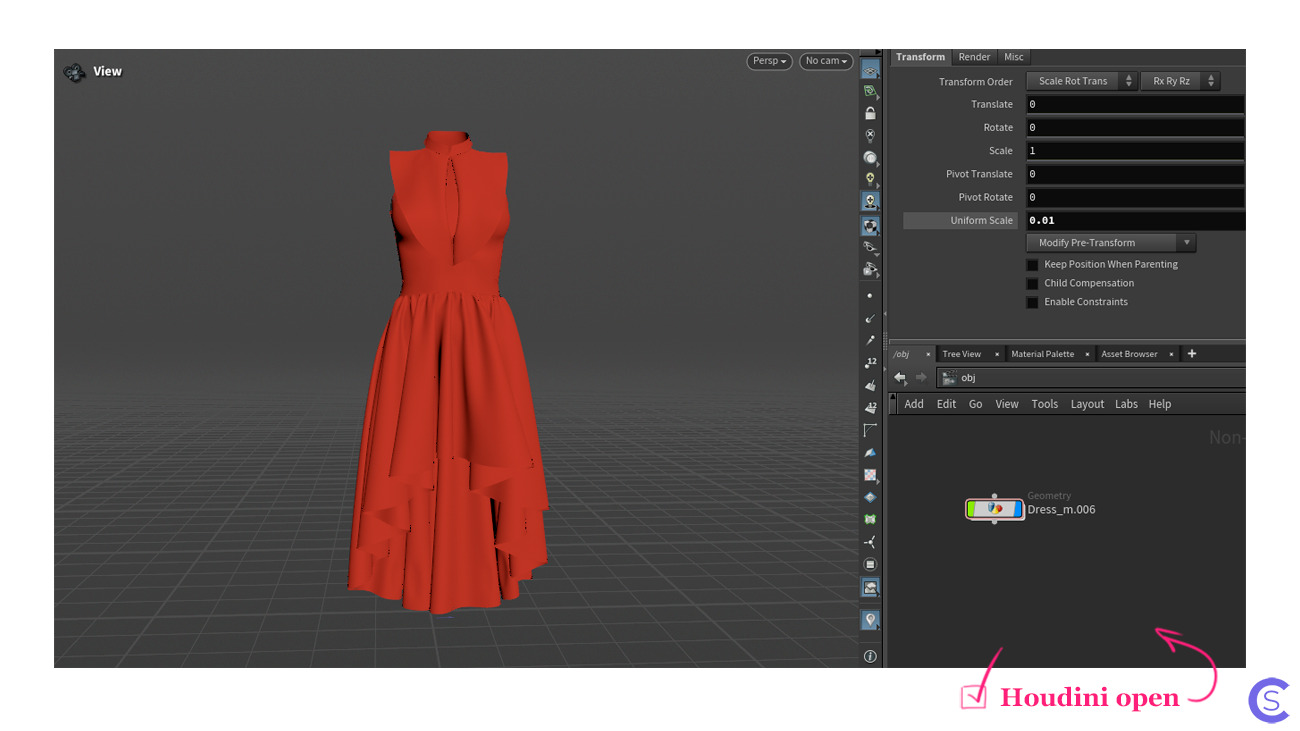Image resolution: width=1300 pixels, height=731 pixels.
Task: Click the yellow light bulb lighting icon
Action: coord(870,179)
